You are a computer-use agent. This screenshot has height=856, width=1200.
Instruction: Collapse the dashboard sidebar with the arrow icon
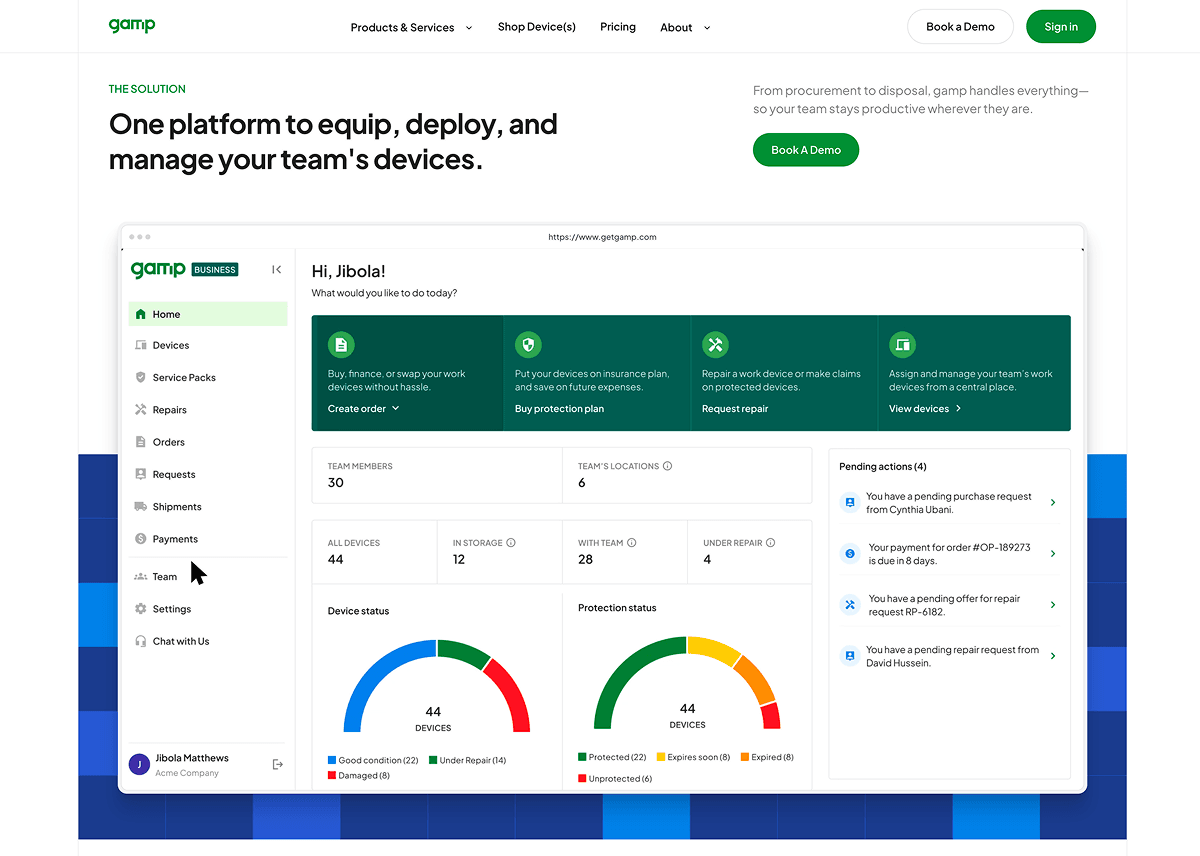pyautogui.click(x=277, y=269)
